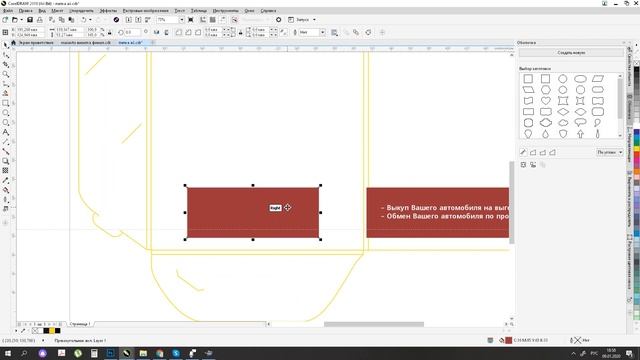640x360 pixels.
Task: Select the Polygon tool
Action: tap(5, 122)
